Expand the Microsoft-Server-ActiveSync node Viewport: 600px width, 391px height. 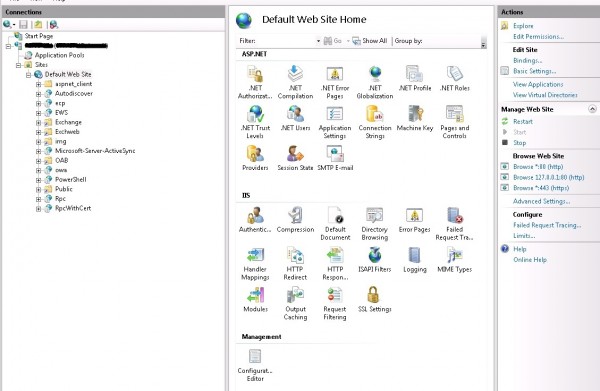(38, 151)
